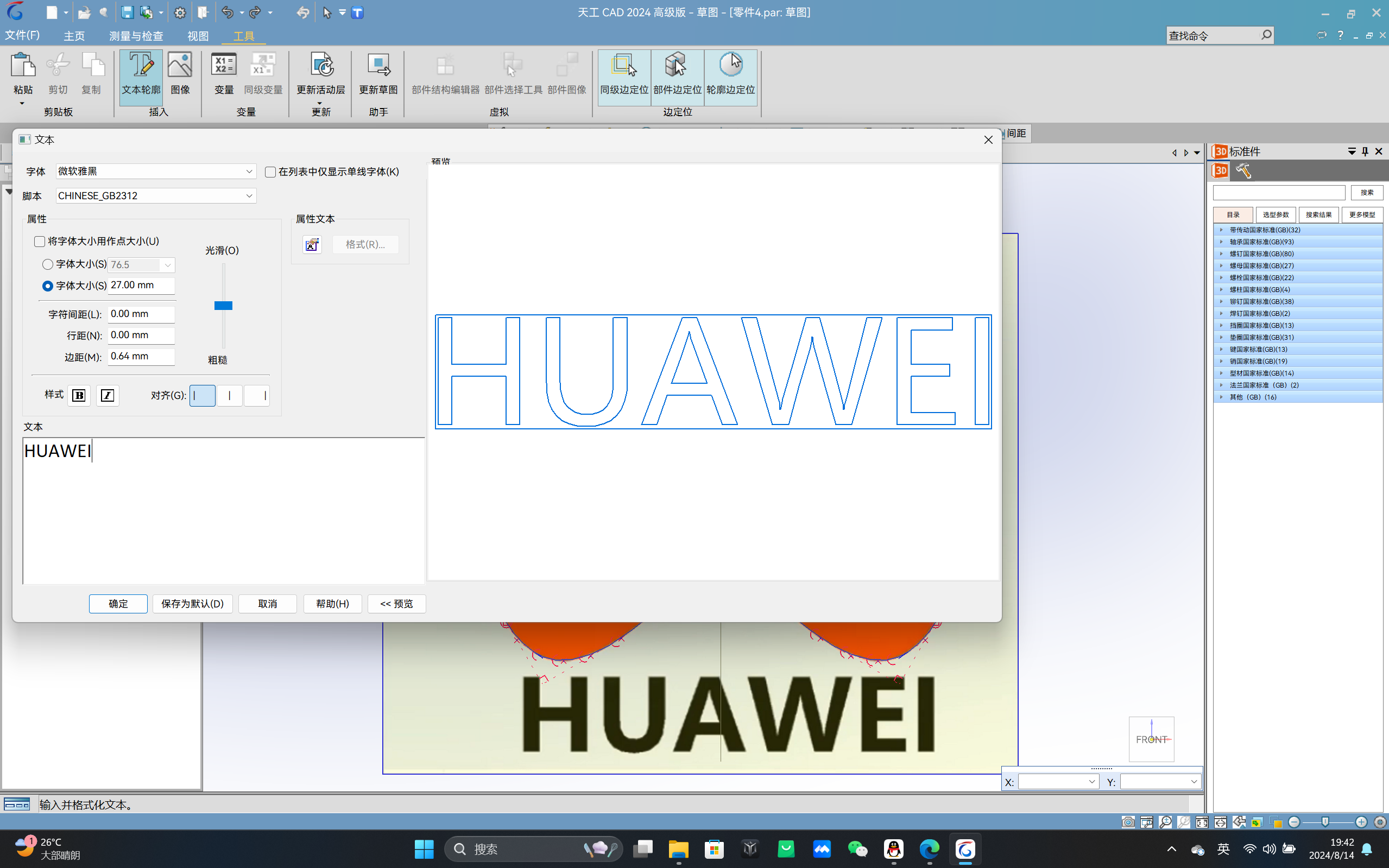Screen dimensions: 1389x868
Task: Expand the 轴承国家标准(GB)(93) tree node
Action: pyautogui.click(x=1221, y=242)
